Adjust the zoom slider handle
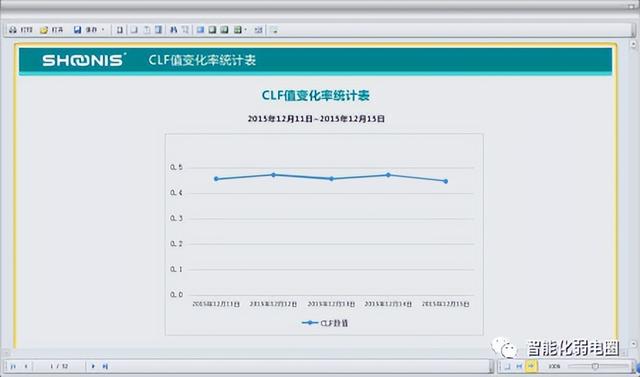This screenshot has width=640, height=377. (595, 366)
